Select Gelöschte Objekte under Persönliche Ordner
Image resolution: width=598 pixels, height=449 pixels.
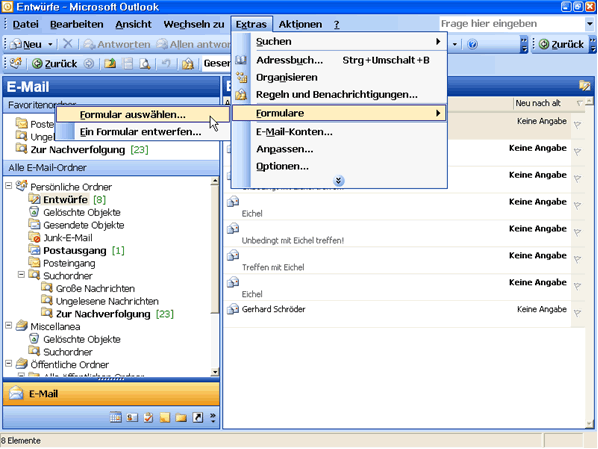click(x=75, y=212)
